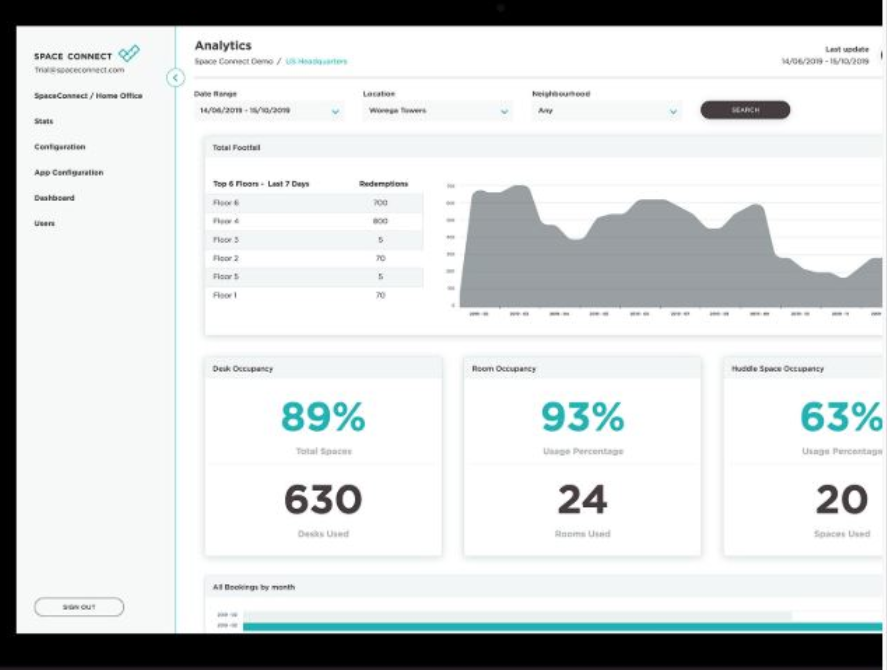The image size is (887, 670).
Task: Click the Total Footfall panel title
Action: pos(236,148)
